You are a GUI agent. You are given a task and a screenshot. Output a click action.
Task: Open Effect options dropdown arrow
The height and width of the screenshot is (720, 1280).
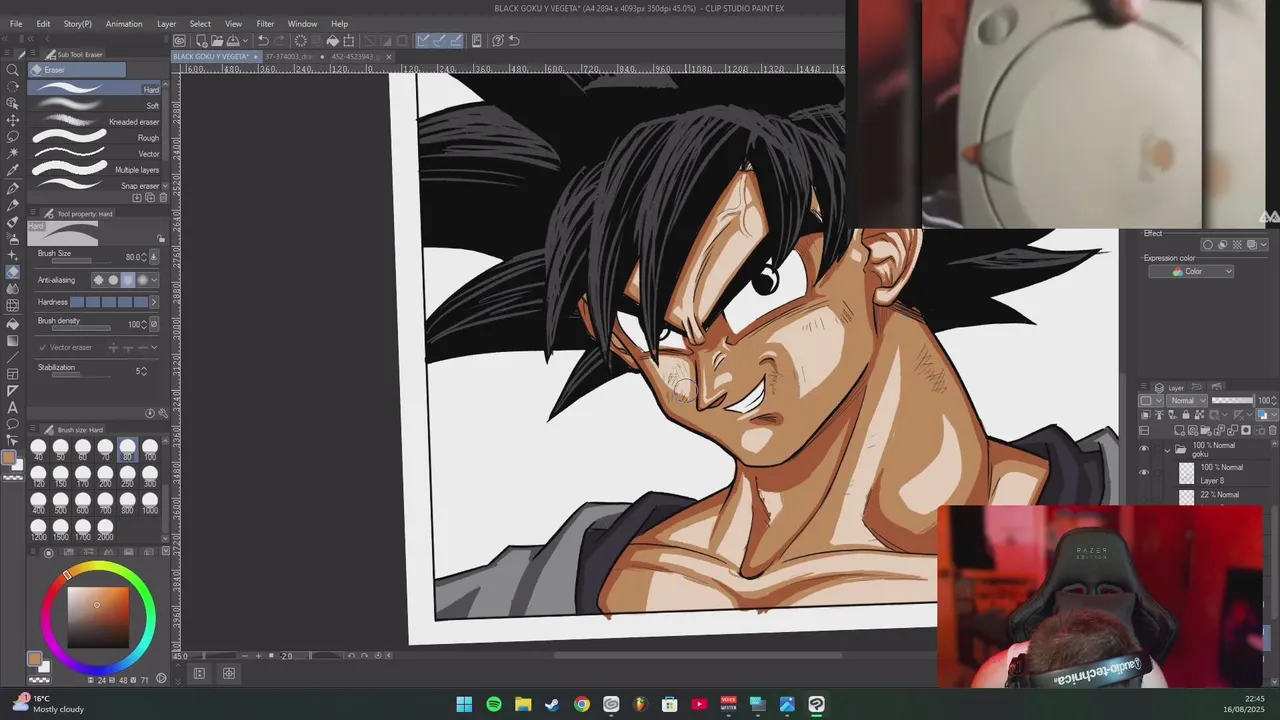pyautogui.click(x=1264, y=245)
